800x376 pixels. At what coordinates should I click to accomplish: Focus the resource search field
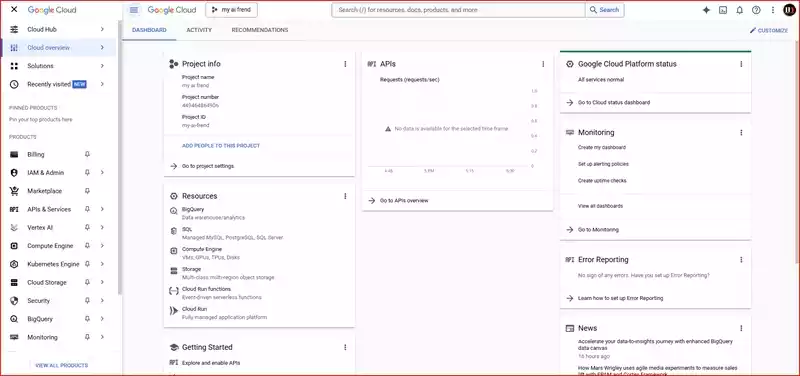coord(458,10)
